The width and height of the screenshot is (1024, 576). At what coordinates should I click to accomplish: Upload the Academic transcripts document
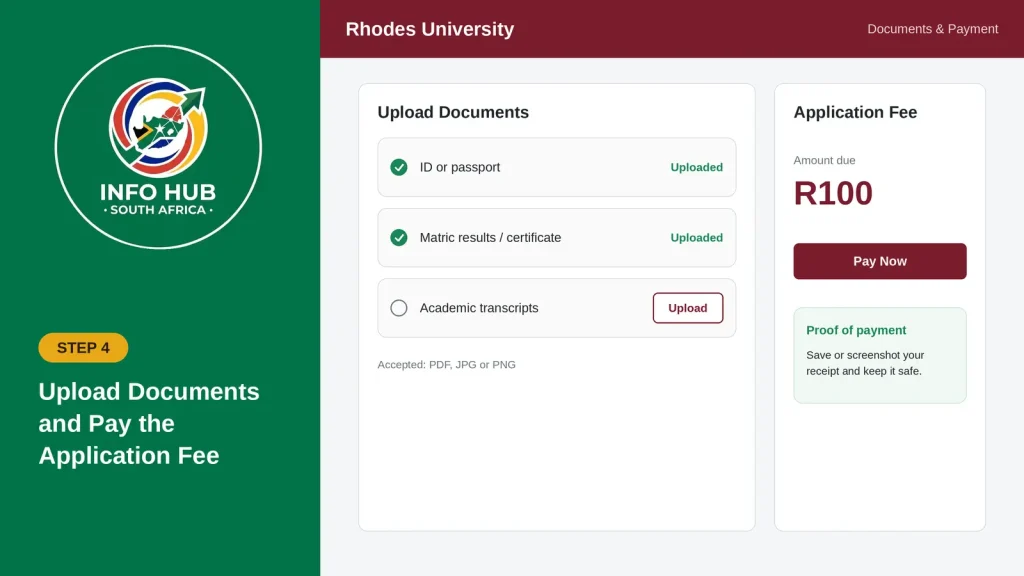688,308
